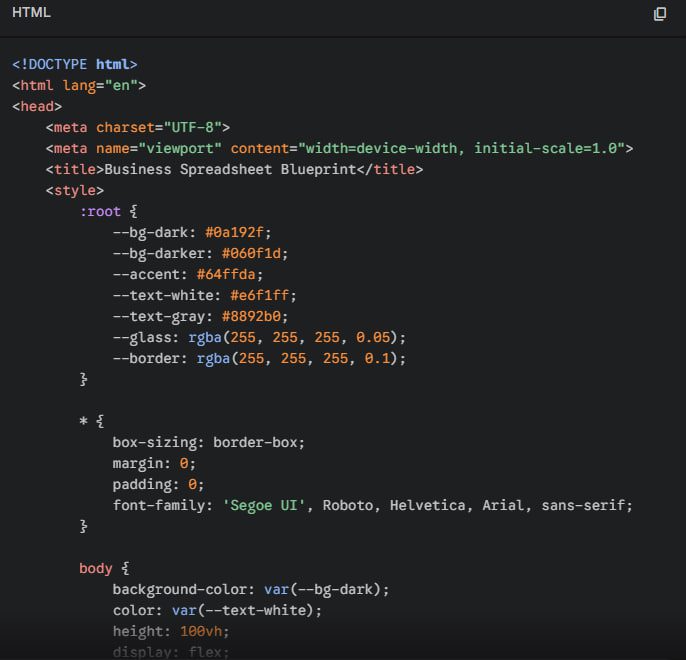The image size is (686, 660).
Task: Click the html lang="en" tag
Action: 79,85
